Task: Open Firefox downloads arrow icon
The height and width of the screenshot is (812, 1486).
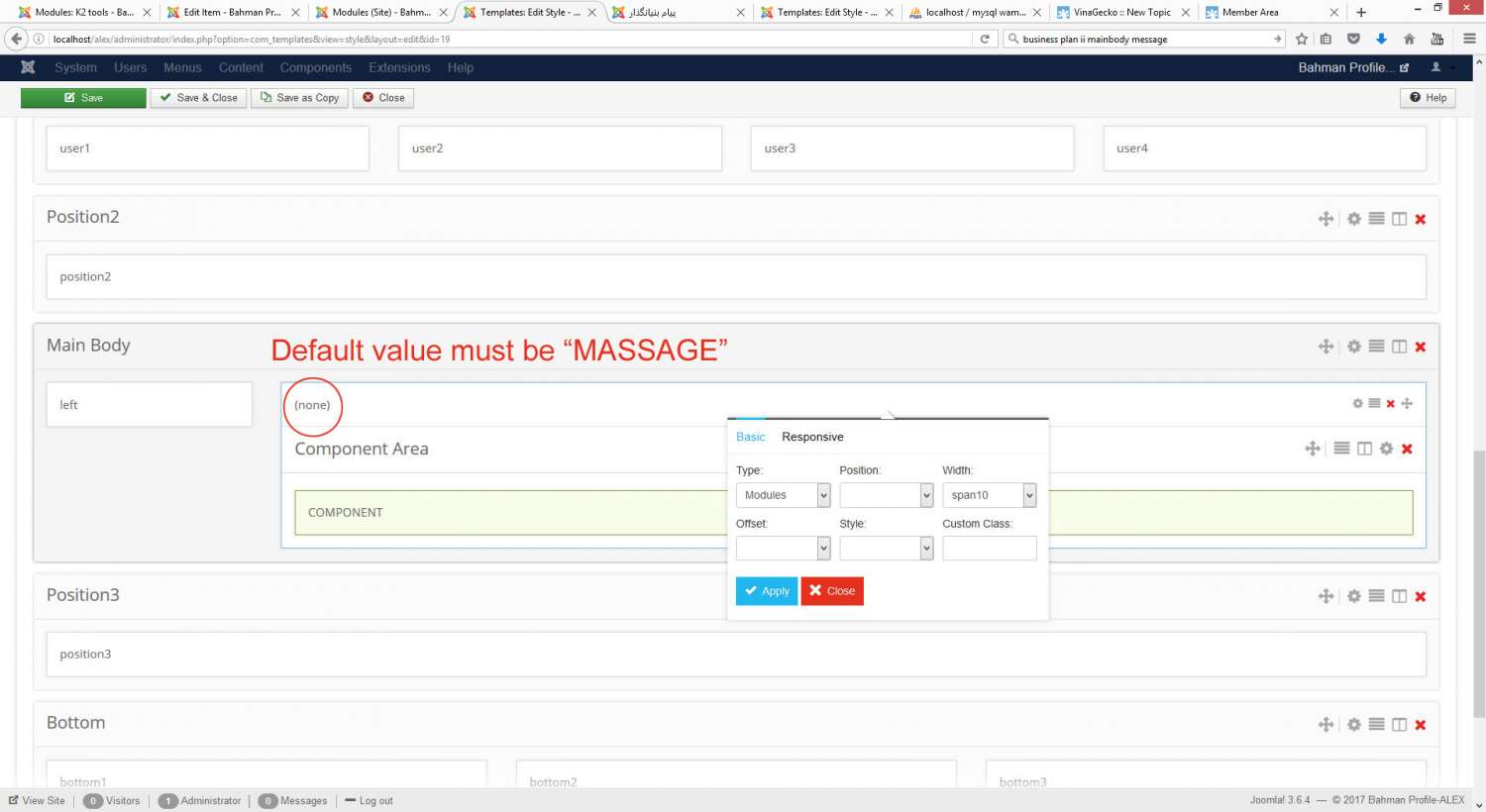Action: coord(1381,40)
